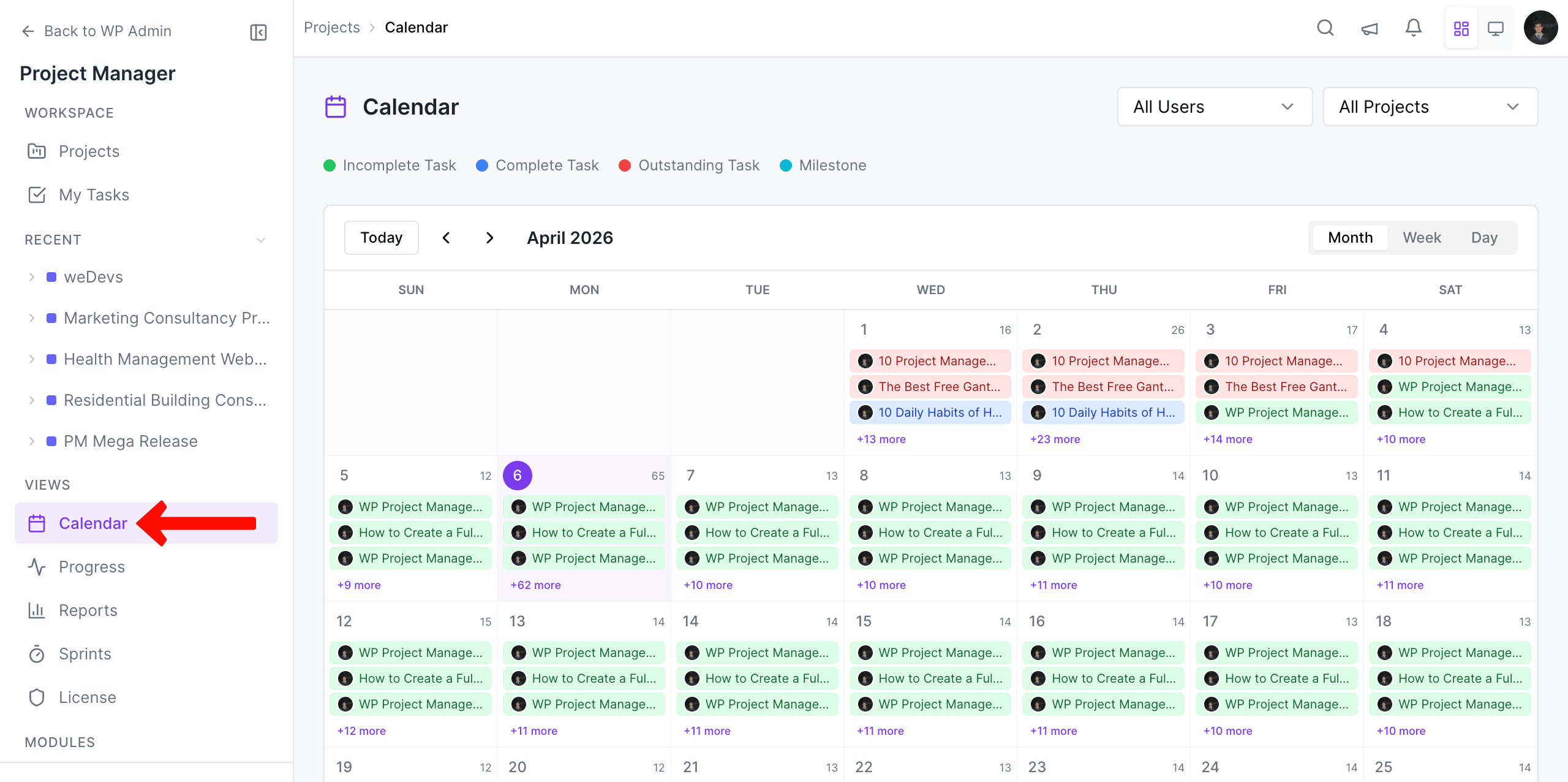Click +62 more on April 6
The height and width of the screenshot is (782, 1568).
pos(534,585)
